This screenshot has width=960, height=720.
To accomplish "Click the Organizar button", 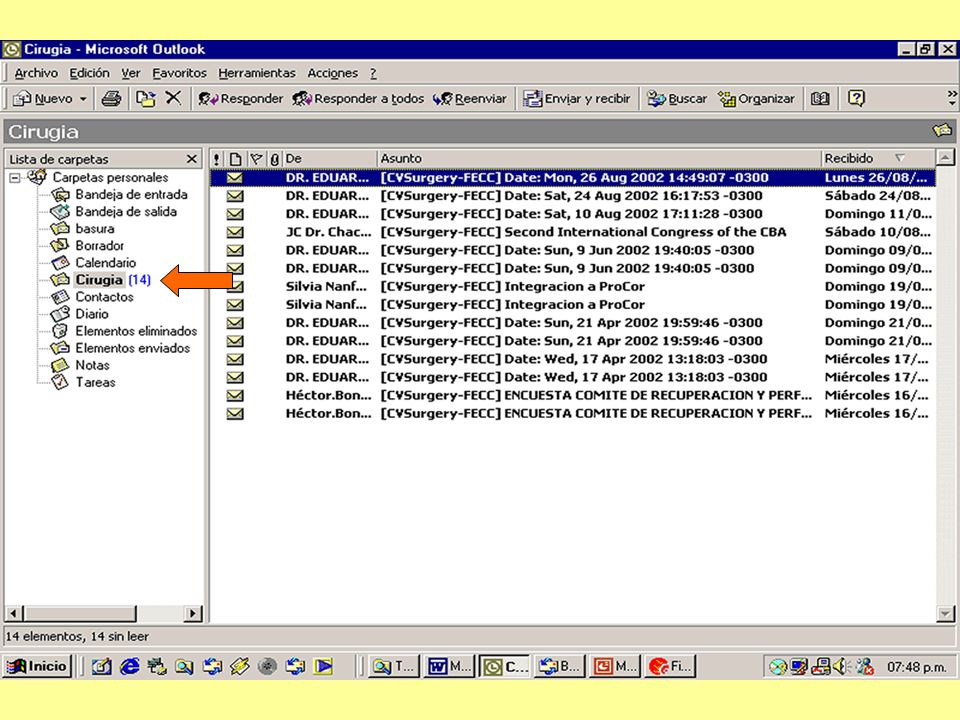I will pos(756,99).
